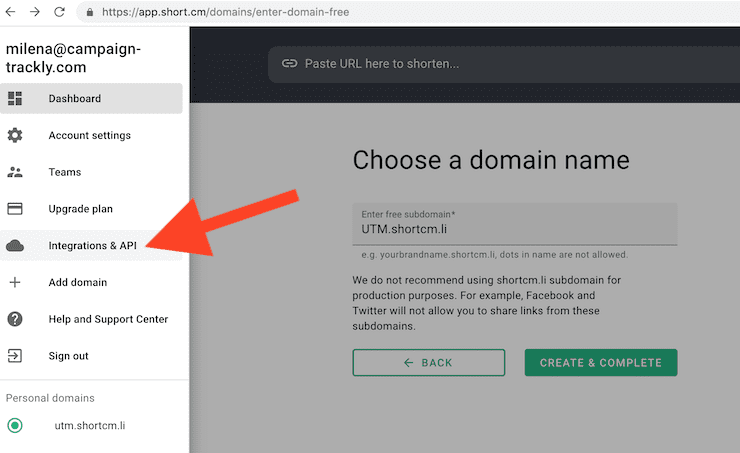The width and height of the screenshot is (740, 453).
Task: Click the Integrations & API cloud icon
Action: [x=15, y=245]
